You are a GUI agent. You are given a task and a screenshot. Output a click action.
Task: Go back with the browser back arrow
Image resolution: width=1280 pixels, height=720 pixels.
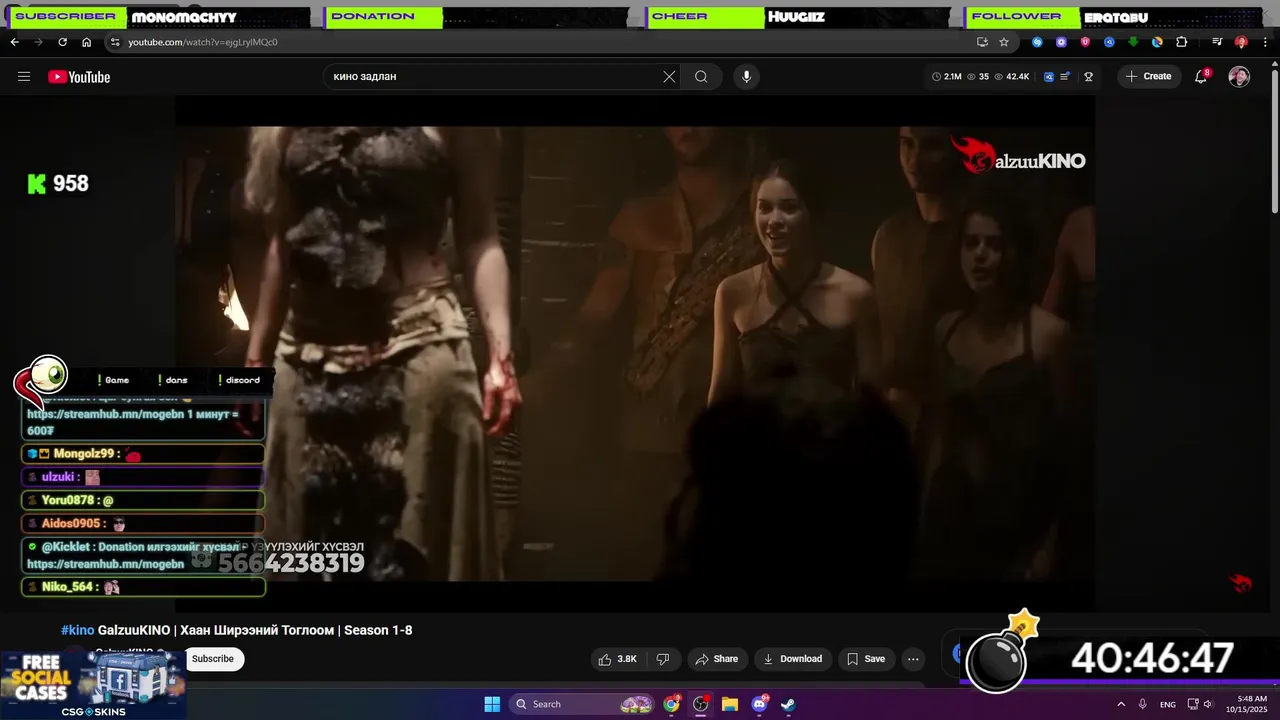click(x=14, y=42)
